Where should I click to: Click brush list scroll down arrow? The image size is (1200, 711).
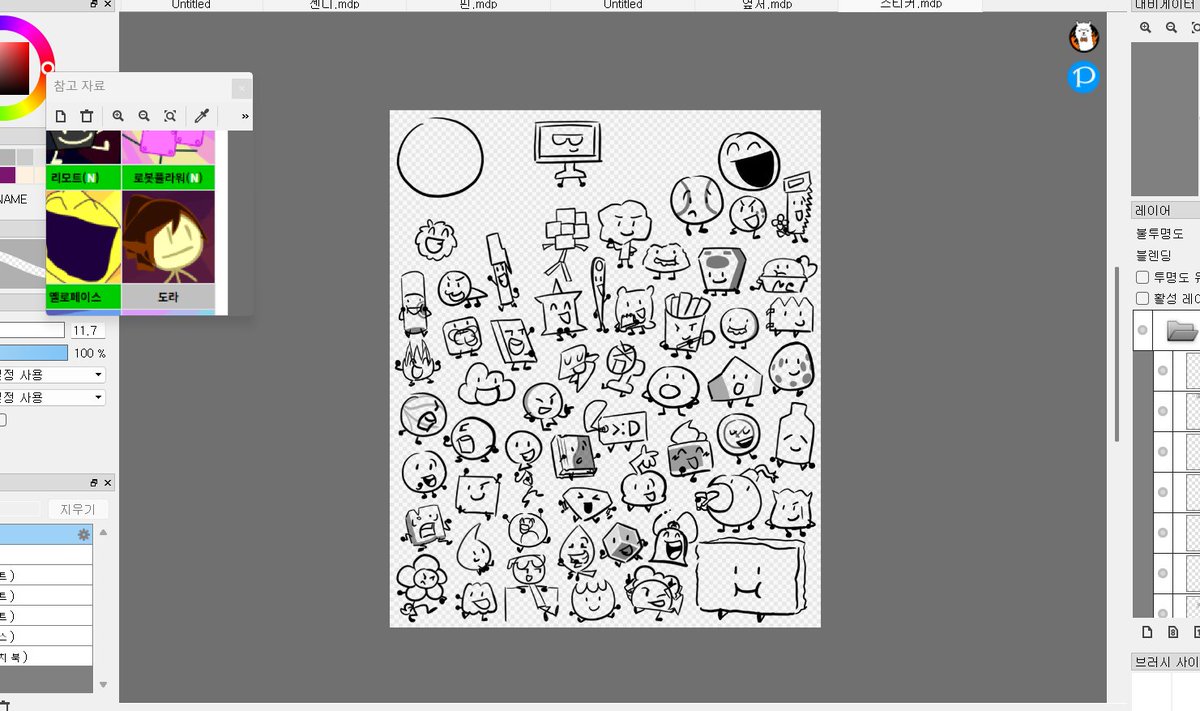pos(103,685)
